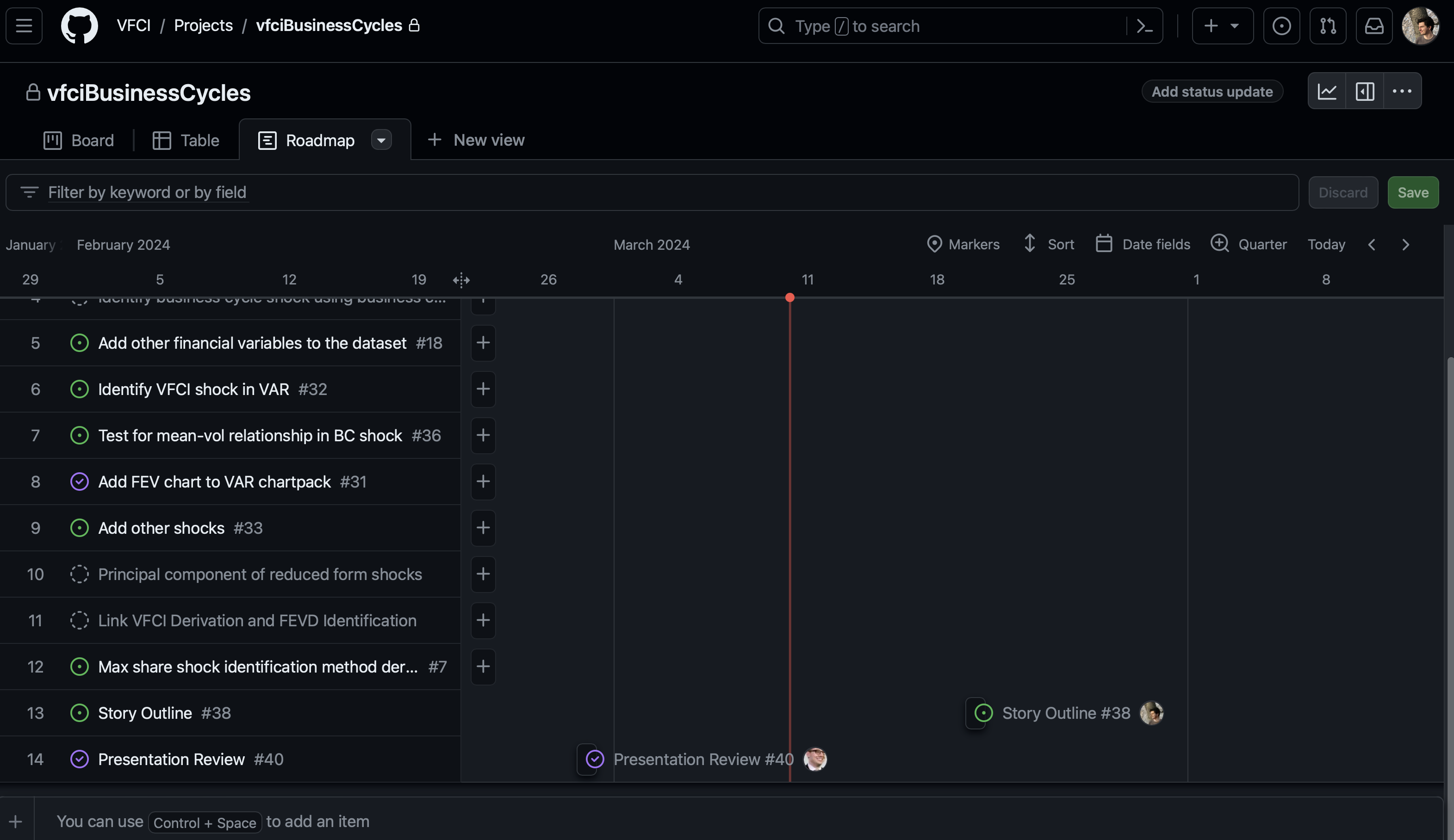Click the column resize handle near 19
Image resolution: width=1454 pixels, height=840 pixels.
point(461,280)
